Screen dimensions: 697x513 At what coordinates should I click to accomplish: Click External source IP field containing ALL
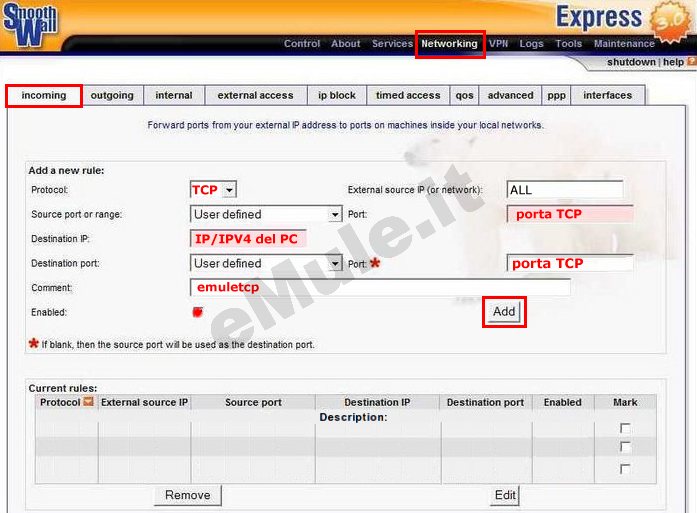[565, 190]
